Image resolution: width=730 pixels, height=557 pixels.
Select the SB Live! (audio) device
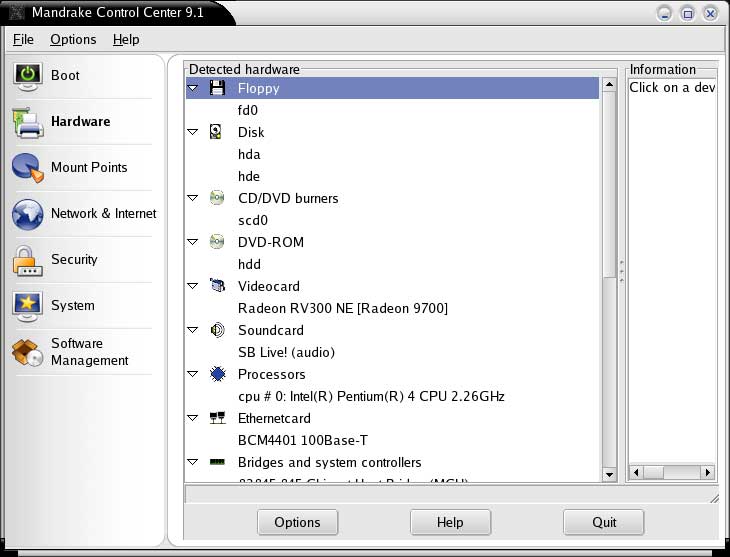point(286,352)
